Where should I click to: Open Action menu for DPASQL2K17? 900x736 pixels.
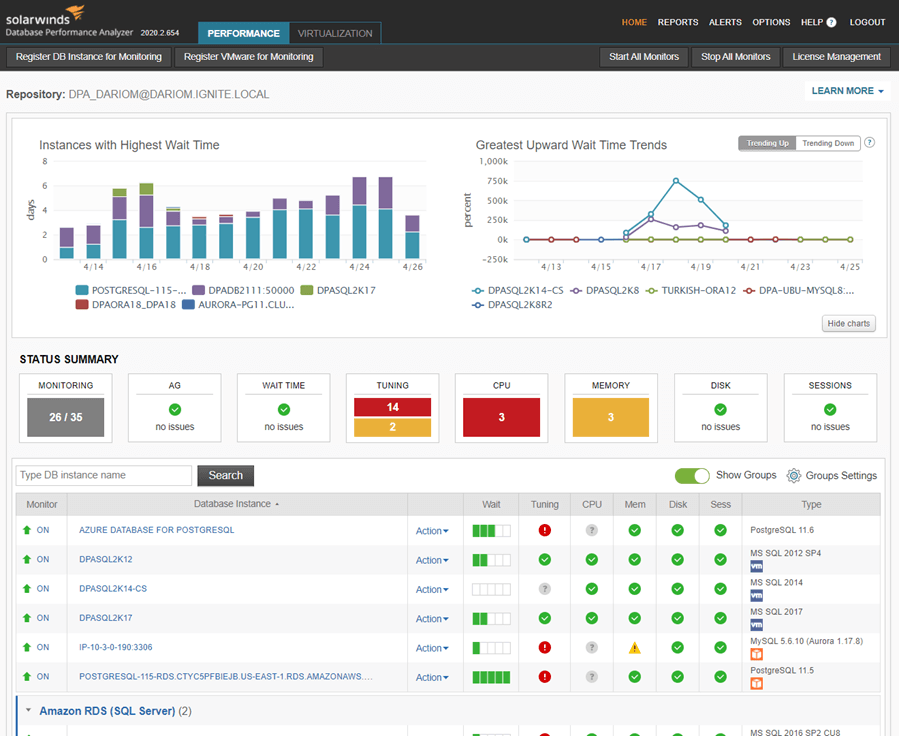click(432, 619)
